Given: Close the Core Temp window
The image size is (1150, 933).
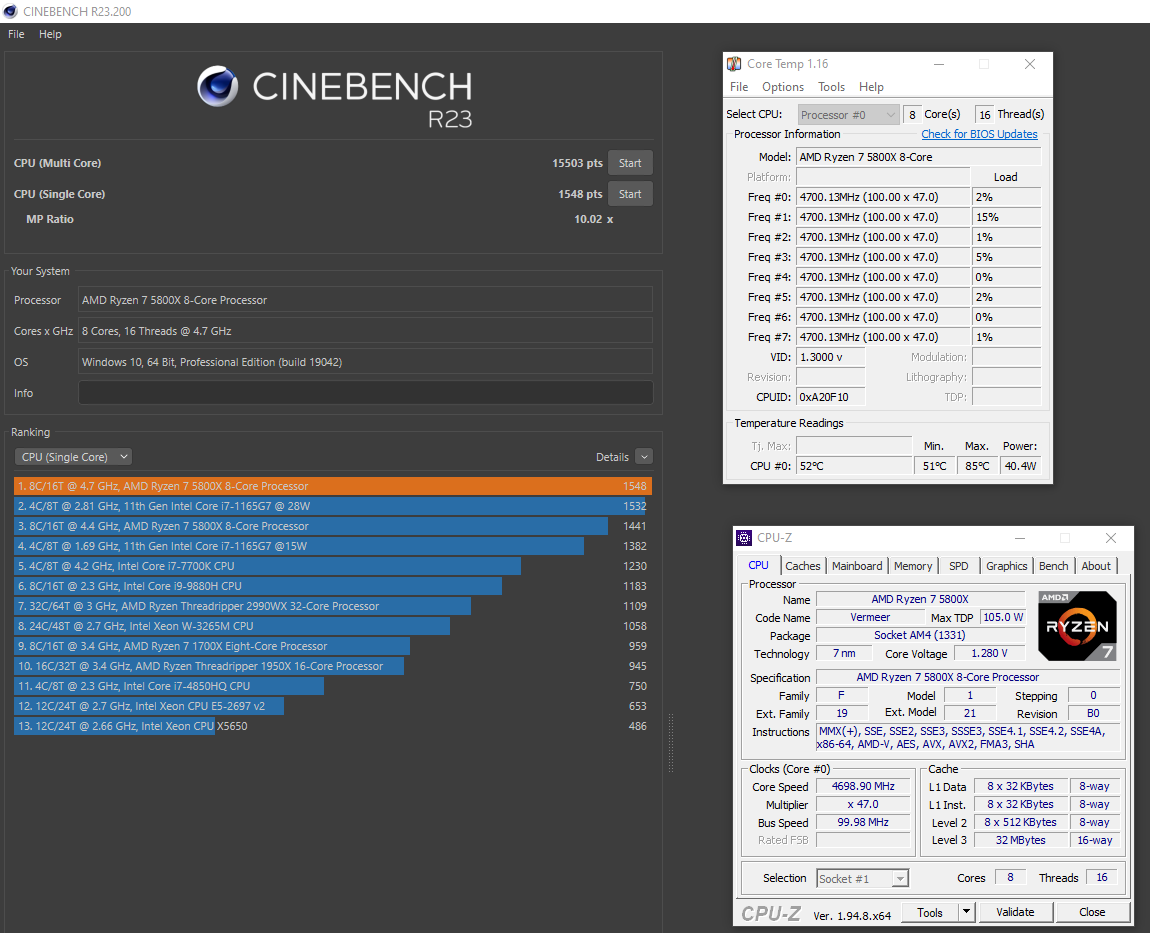Looking at the screenshot, I should click(x=1030, y=64).
